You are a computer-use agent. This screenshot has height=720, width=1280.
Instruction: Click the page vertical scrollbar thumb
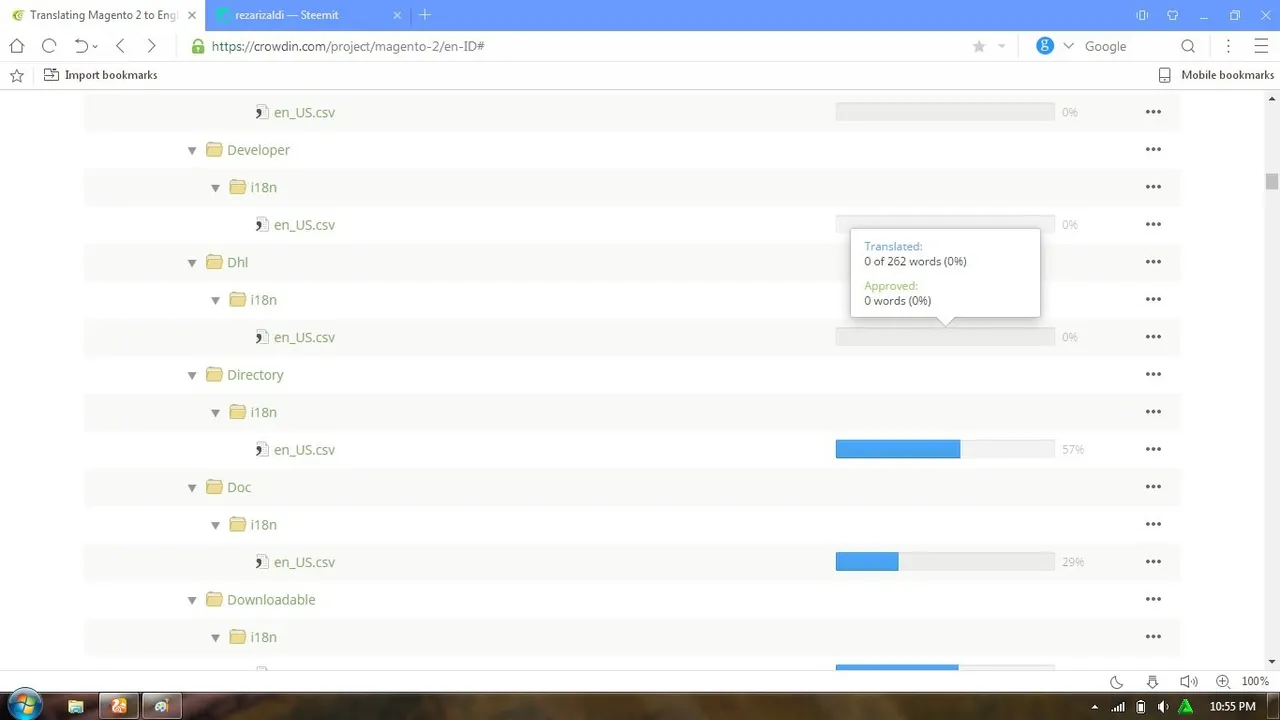[x=1272, y=181]
